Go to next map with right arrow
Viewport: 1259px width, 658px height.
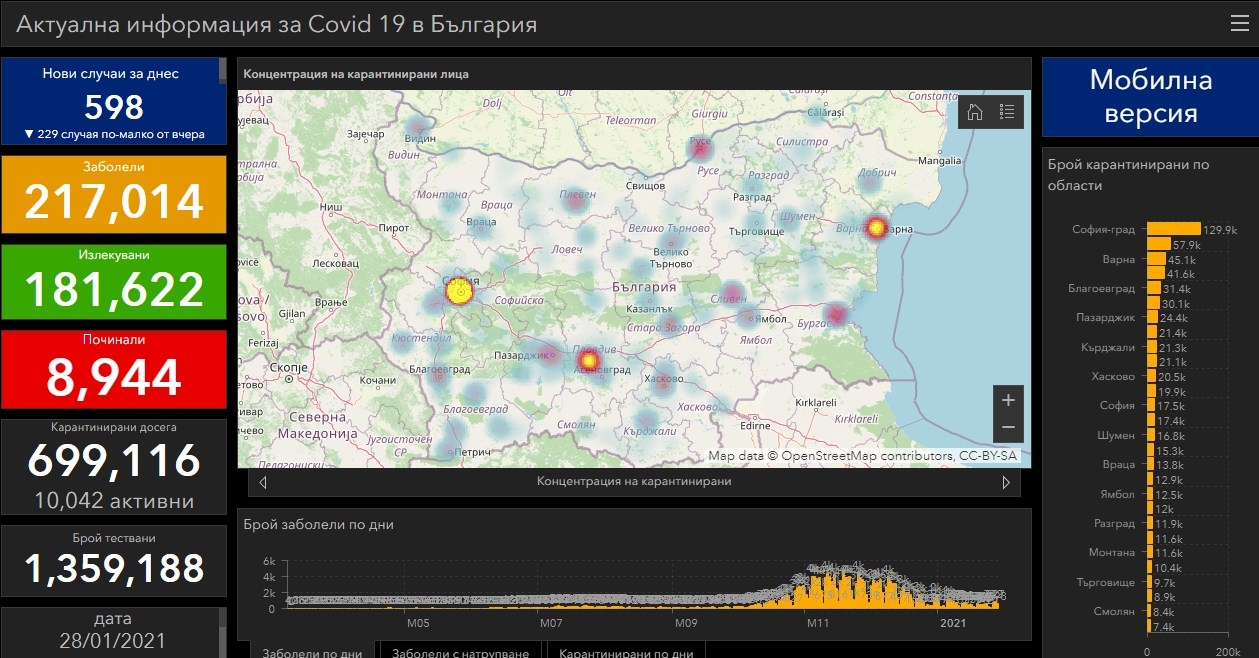(1006, 482)
